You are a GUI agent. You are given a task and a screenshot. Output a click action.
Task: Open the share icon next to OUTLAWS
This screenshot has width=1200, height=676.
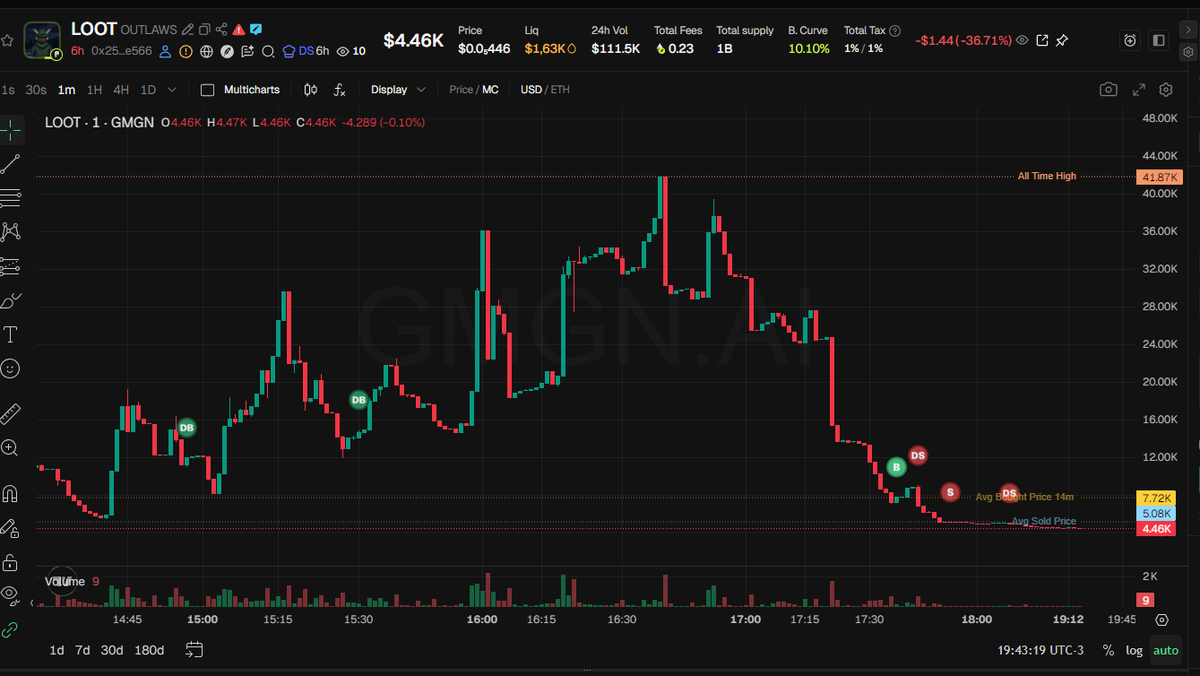tap(221, 30)
